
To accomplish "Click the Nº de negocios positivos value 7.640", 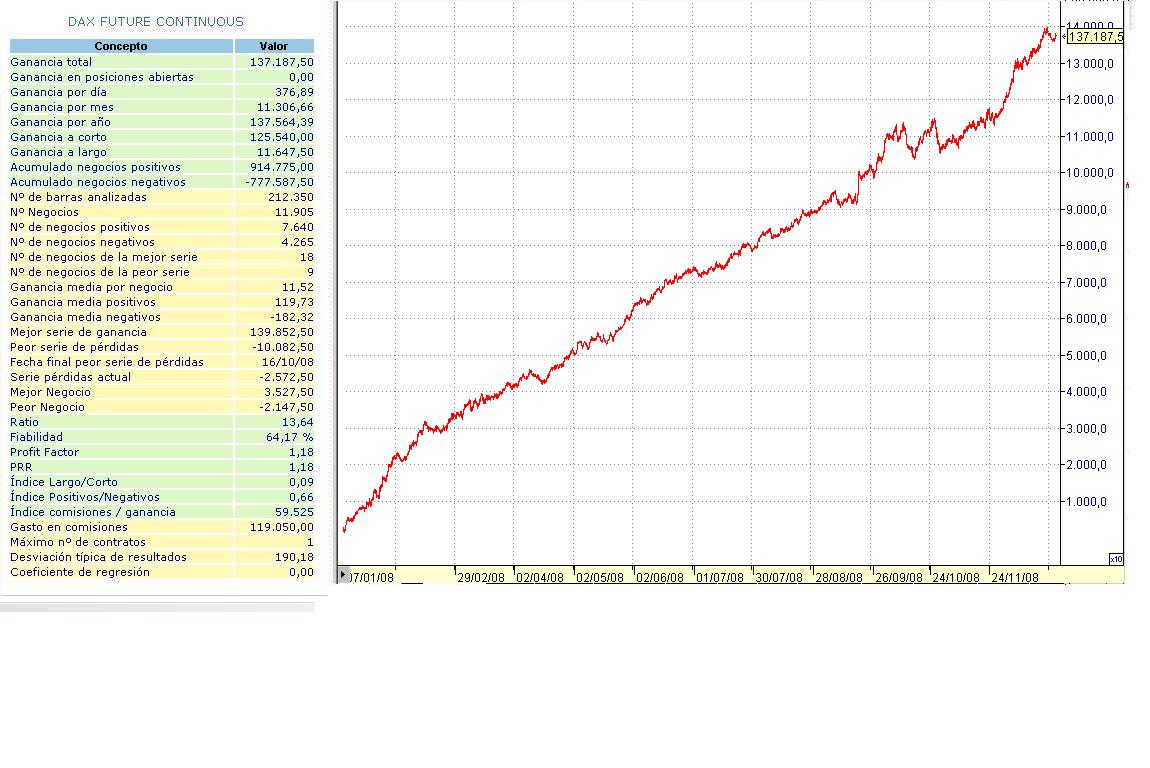I will pos(298,227).
